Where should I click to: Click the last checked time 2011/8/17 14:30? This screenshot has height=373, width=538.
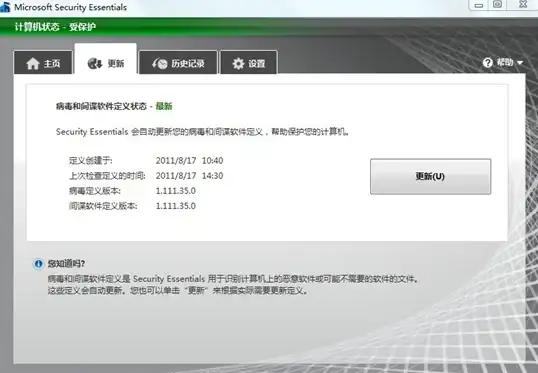tap(189, 175)
